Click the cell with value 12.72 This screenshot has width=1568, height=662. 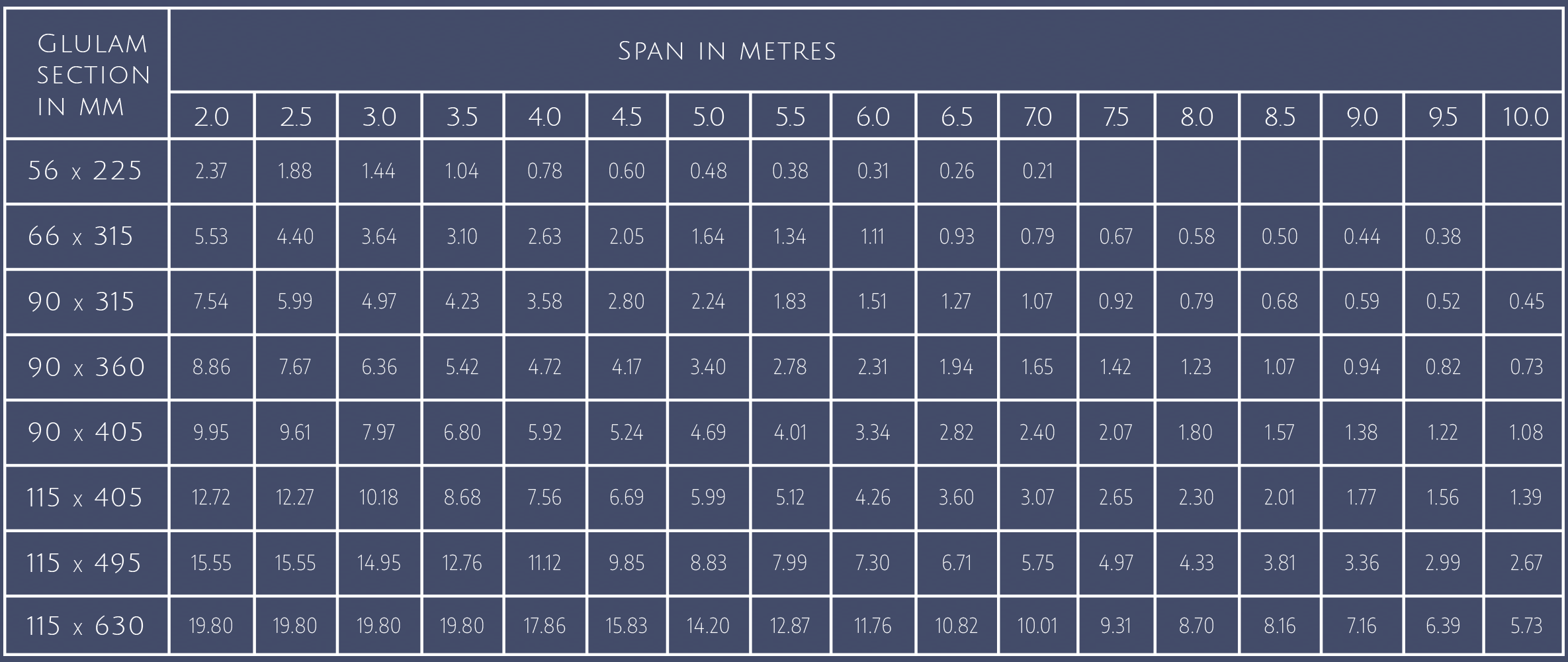pyautogui.click(x=211, y=497)
